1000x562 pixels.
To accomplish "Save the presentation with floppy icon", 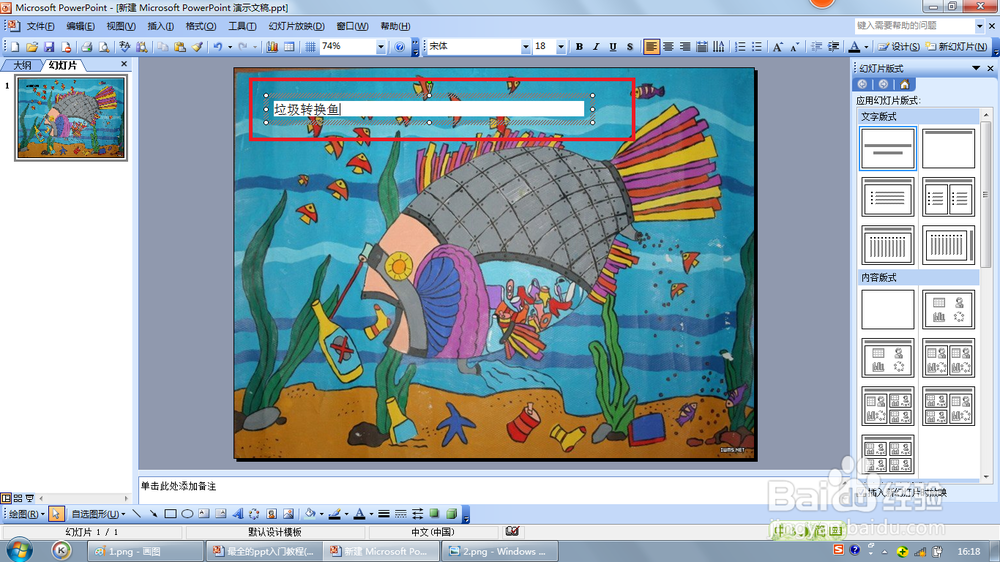I will coord(49,47).
